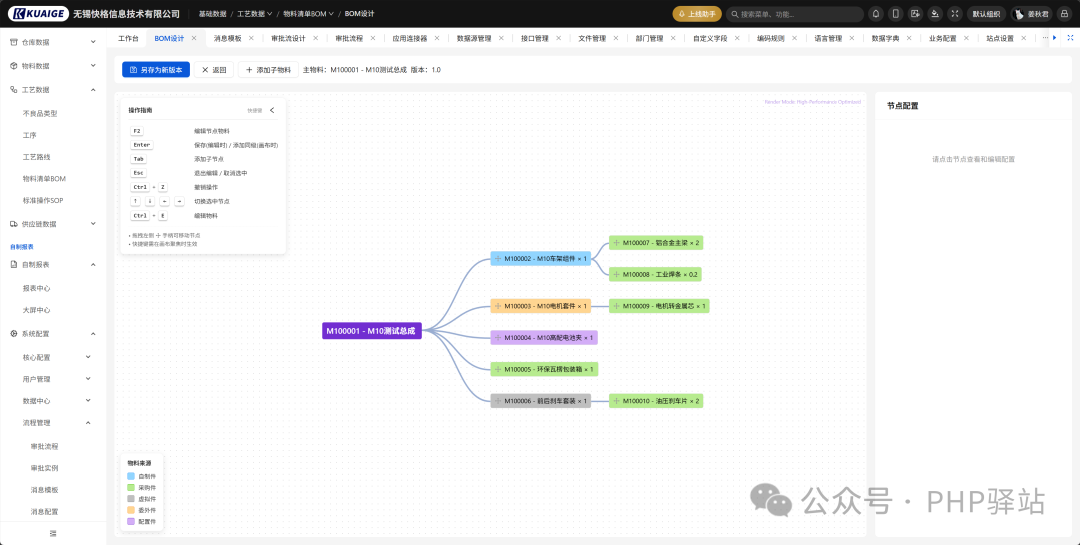Toggle fullscreen from the header expand icon
Image resolution: width=1080 pixels, height=545 pixels.
[x=955, y=14]
